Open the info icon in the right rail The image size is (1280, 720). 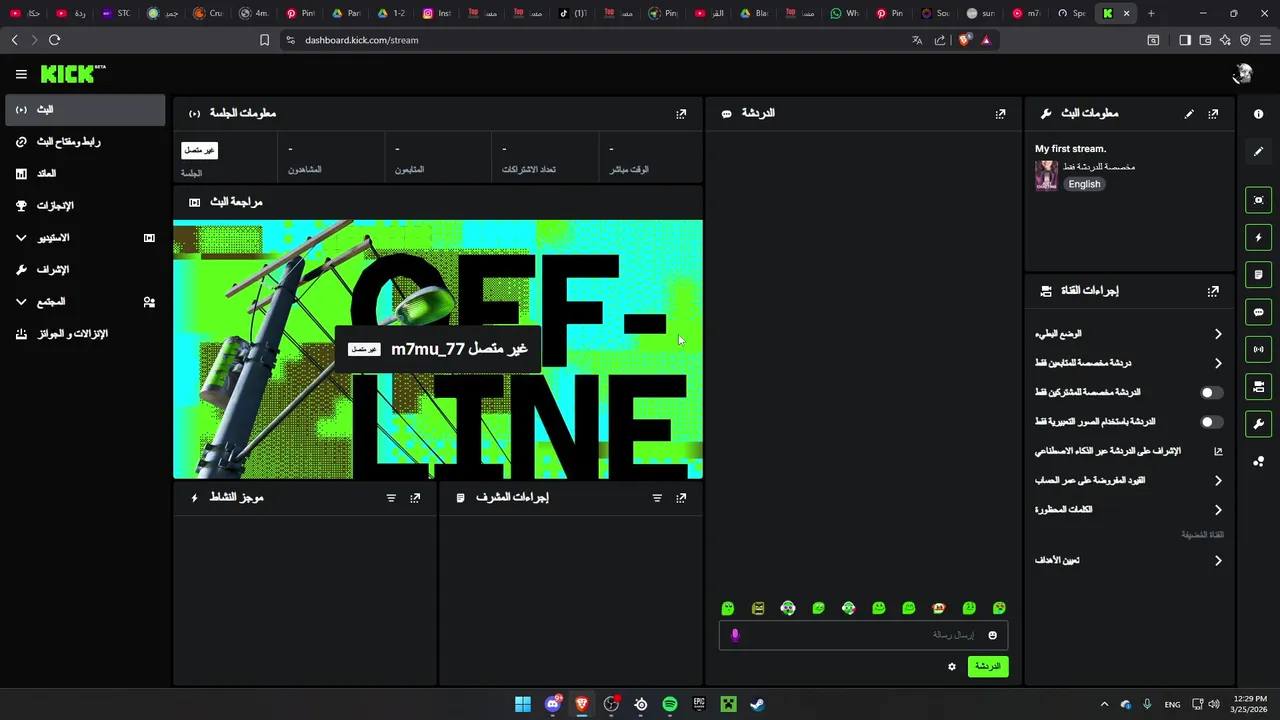[1258, 114]
